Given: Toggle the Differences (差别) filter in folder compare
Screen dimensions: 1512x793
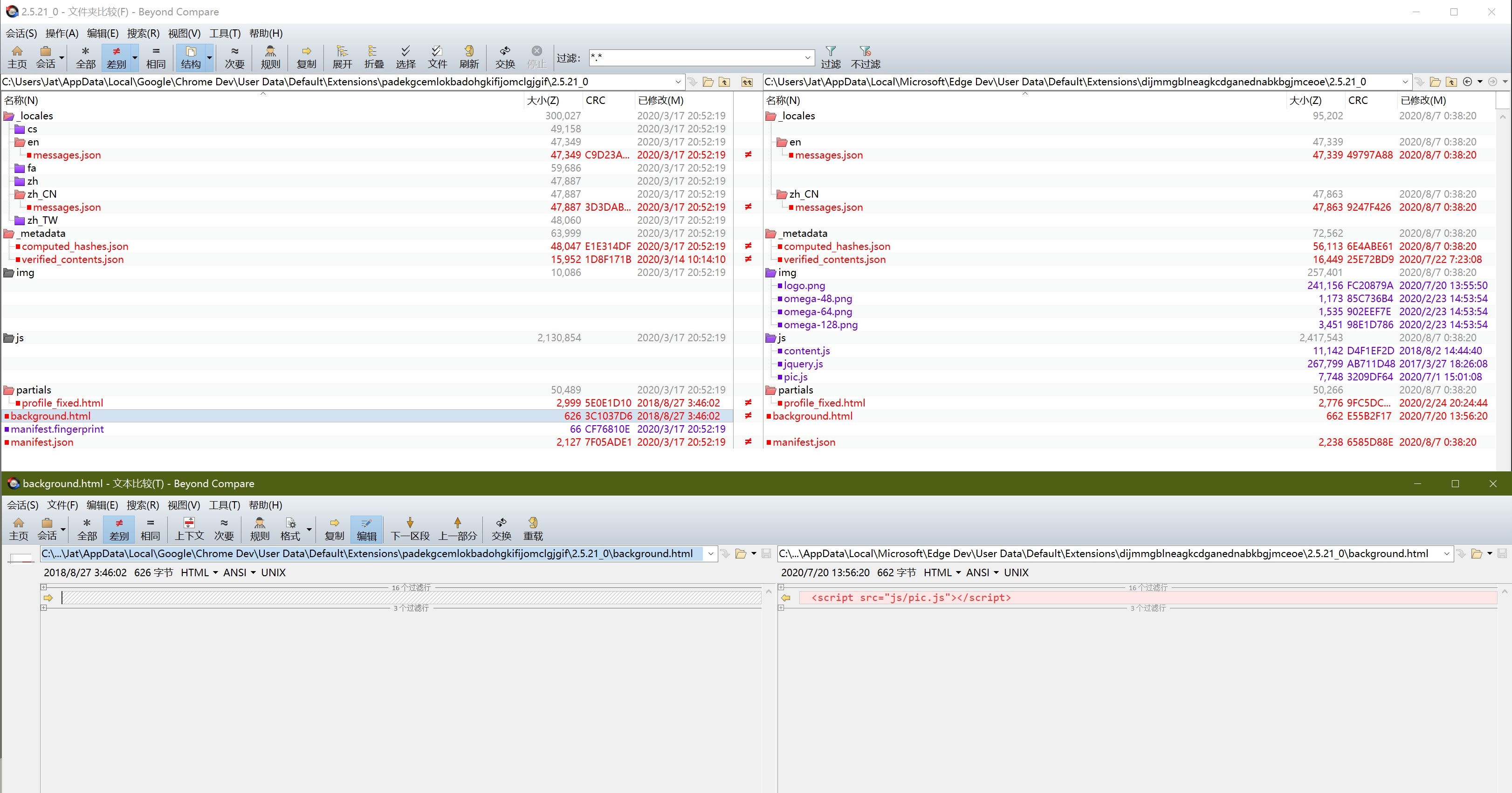Looking at the screenshot, I should coord(116,57).
